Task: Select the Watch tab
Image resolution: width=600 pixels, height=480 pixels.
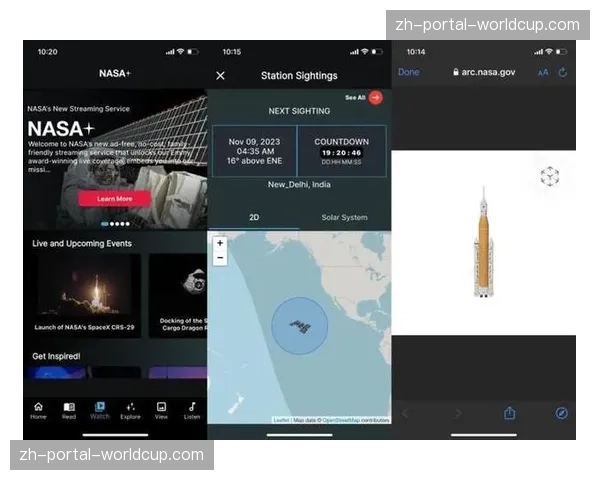Action: pyautogui.click(x=99, y=408)
